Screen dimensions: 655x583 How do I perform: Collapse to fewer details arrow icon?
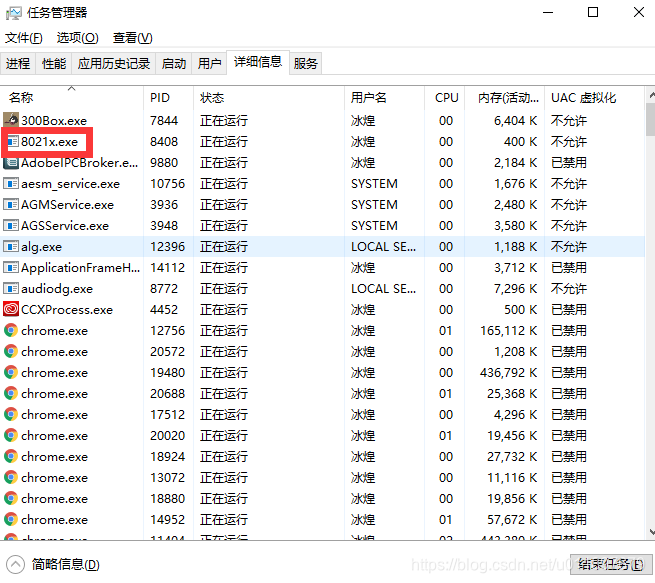(x=15, y=565)
